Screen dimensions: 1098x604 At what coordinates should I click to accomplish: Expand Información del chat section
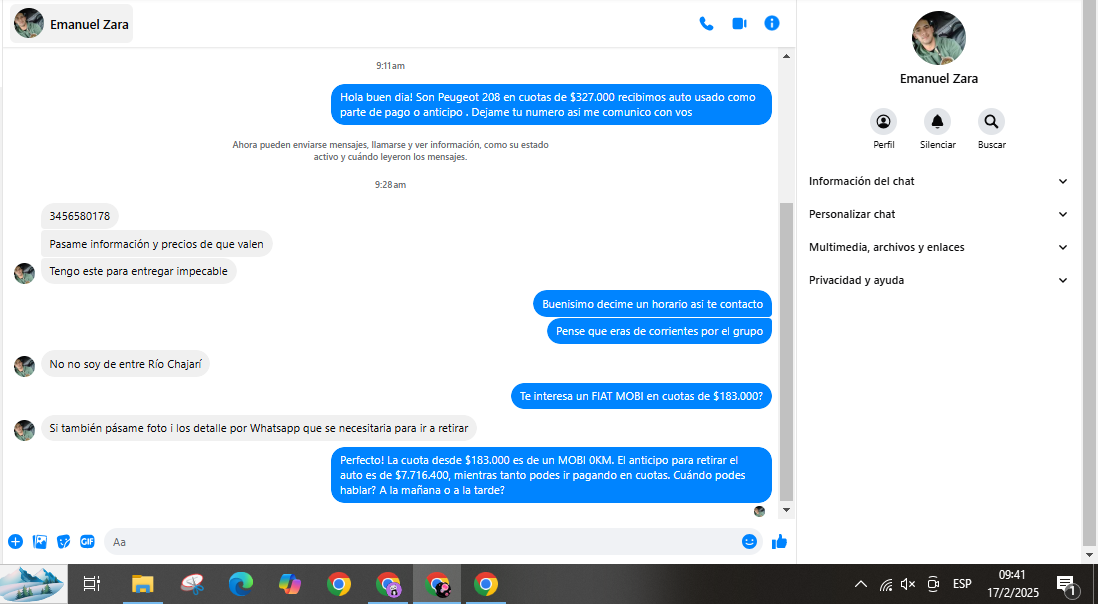coord(938,181)
